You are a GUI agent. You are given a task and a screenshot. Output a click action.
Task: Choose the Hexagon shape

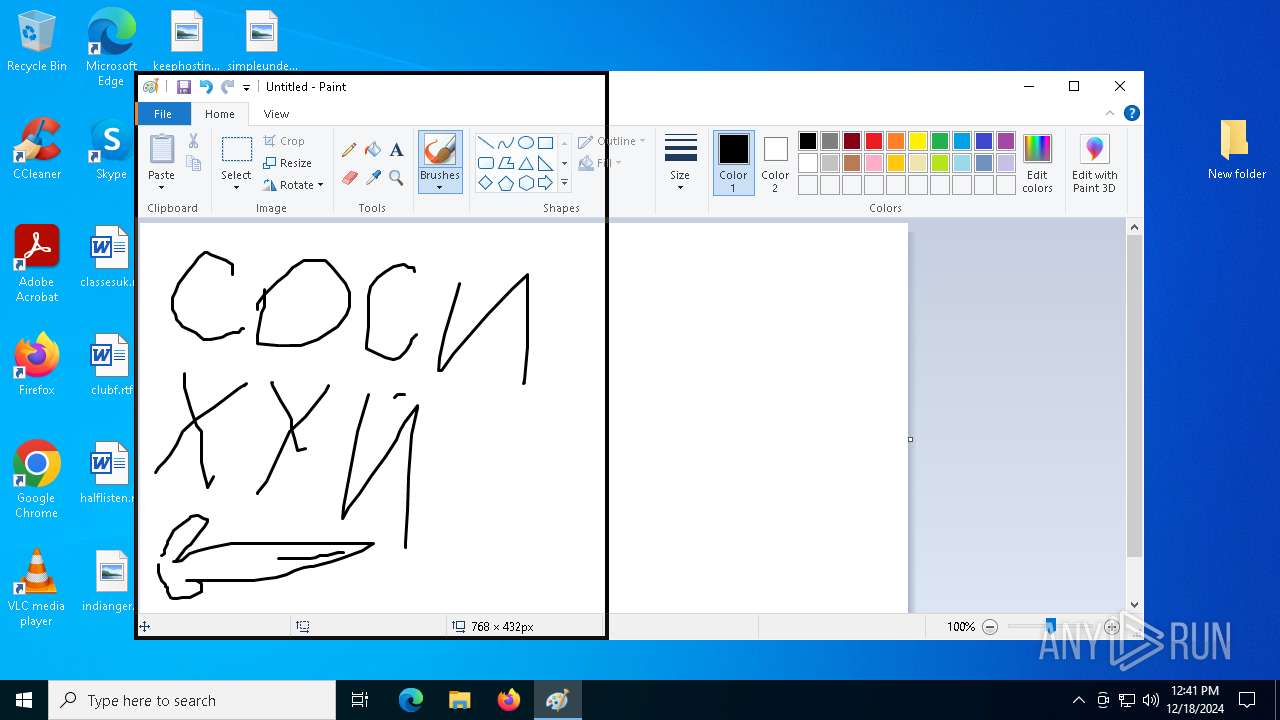[x=525, y=183]
